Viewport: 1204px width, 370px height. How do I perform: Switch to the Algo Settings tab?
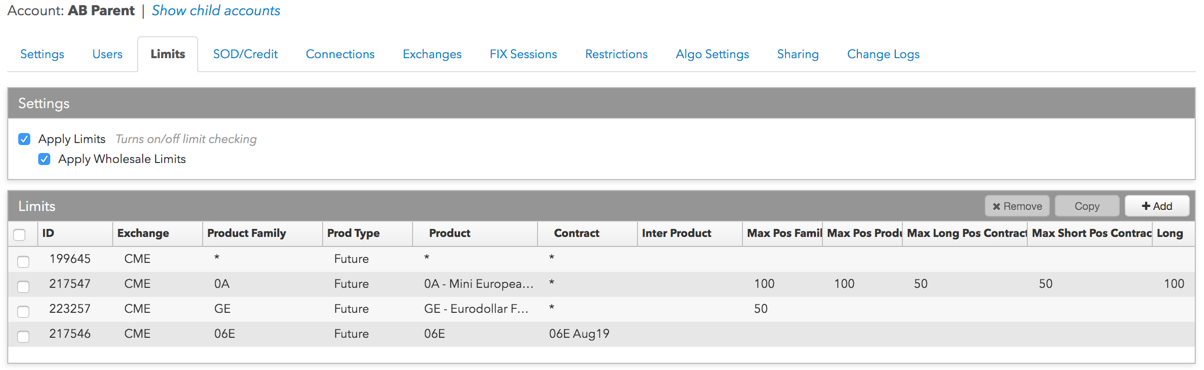click(x=712, y=54)
